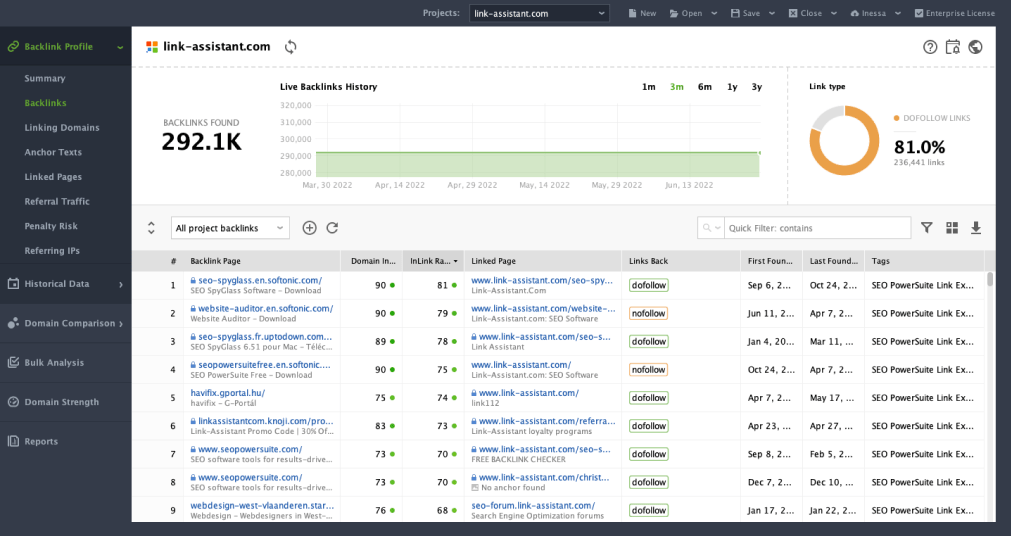Open the Backlinks sidebar item

[45, 103]
